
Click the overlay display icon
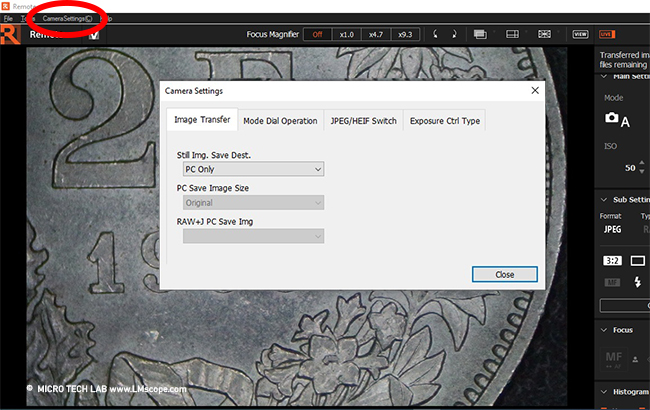[480, 34]
